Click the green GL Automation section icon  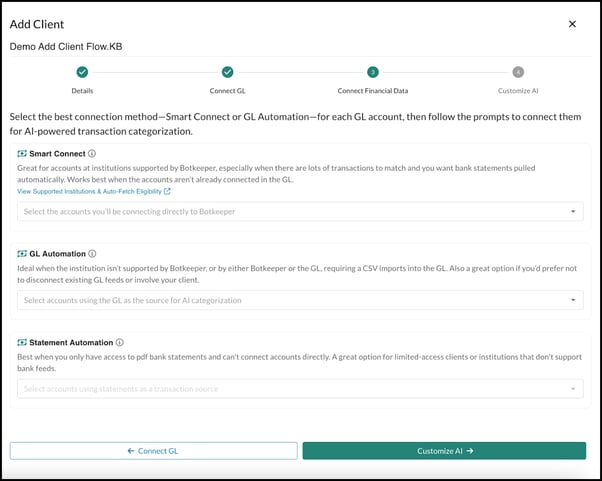pyautogui.click(x=22, y=254)
